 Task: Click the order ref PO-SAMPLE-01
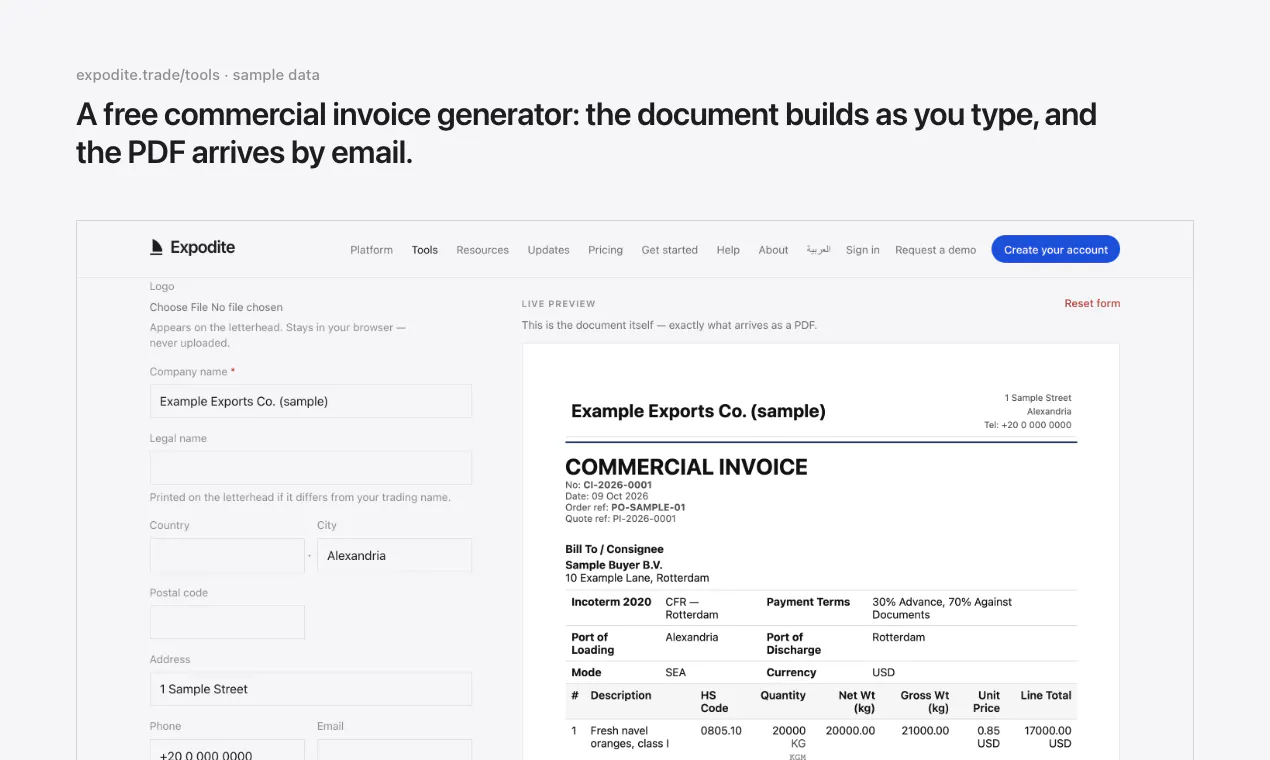tap(648, 507)
